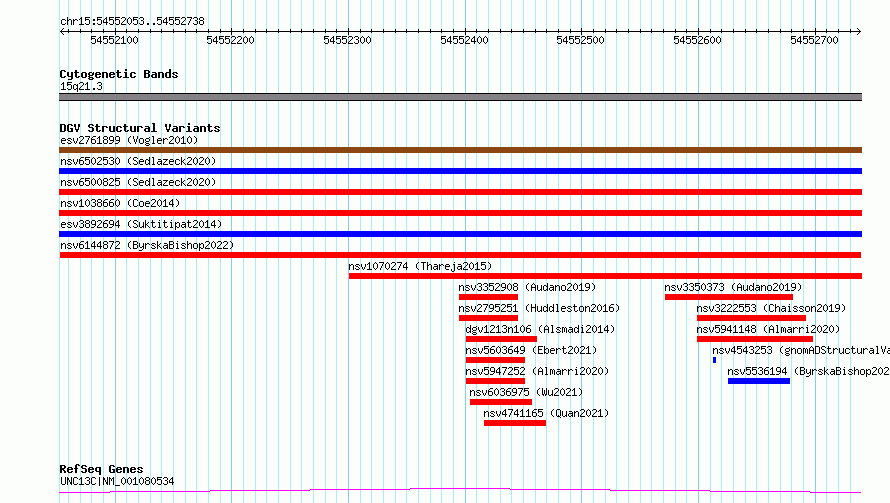The width and height of the screenshot is (890, 503).
Task: Open nsv5536194 ByrskaBishop variant label
Action: 808,371
